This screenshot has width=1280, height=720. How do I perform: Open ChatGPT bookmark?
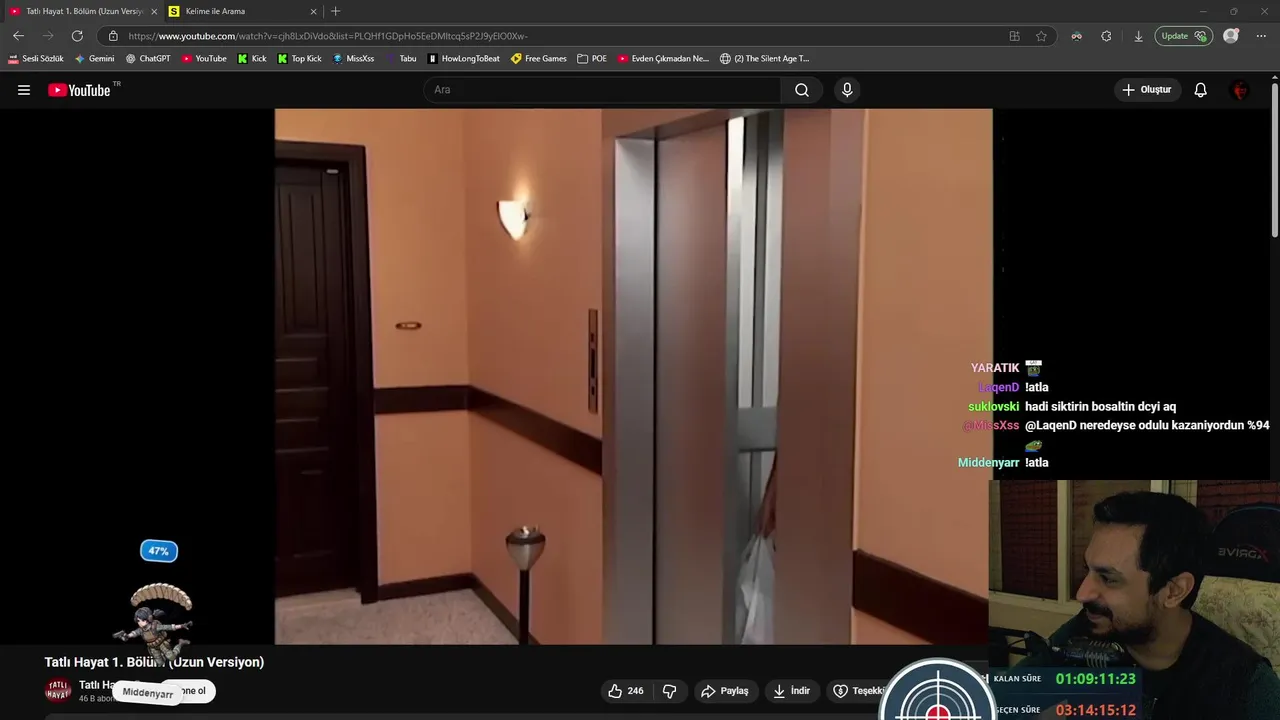(x=148, y=59)
